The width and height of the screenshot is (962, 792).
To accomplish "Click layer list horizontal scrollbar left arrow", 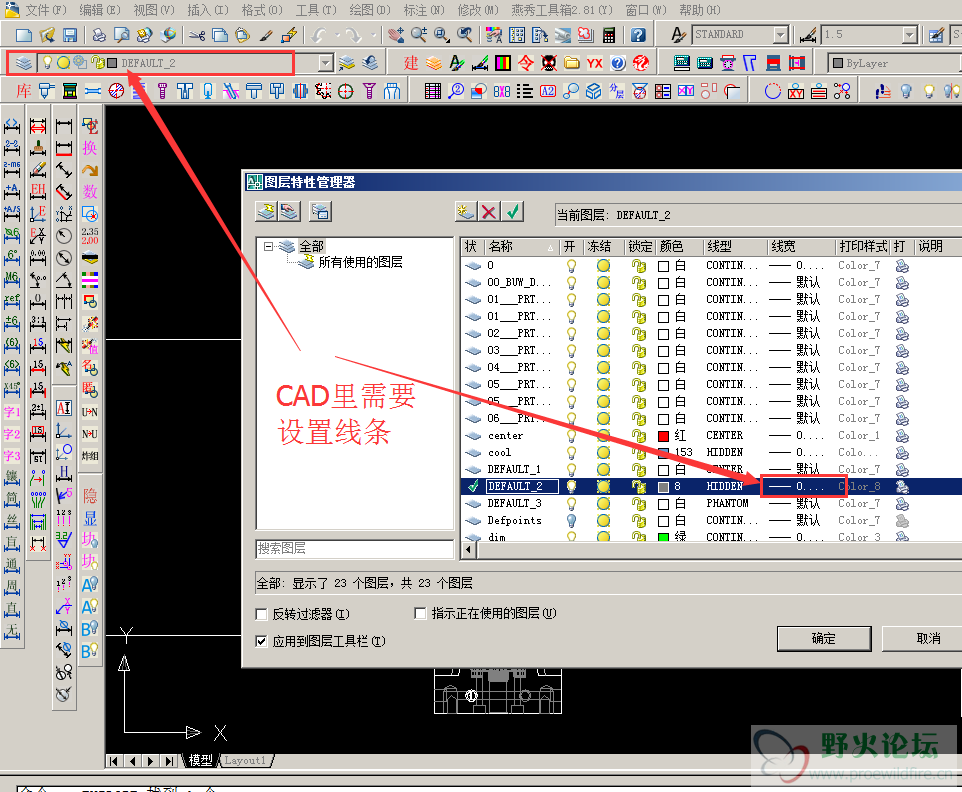I will [469, 550].
